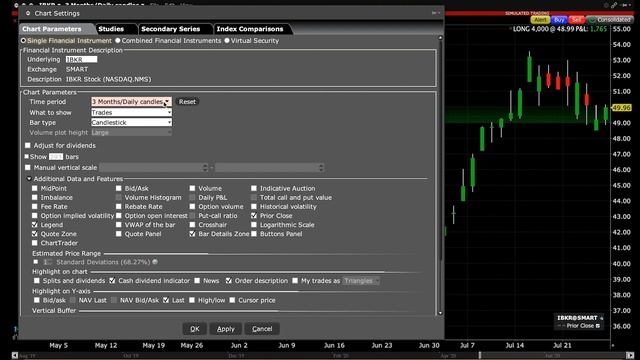Toggle the Bar Details Zone checkbox
Screen dimensions: 640x360
192,234
